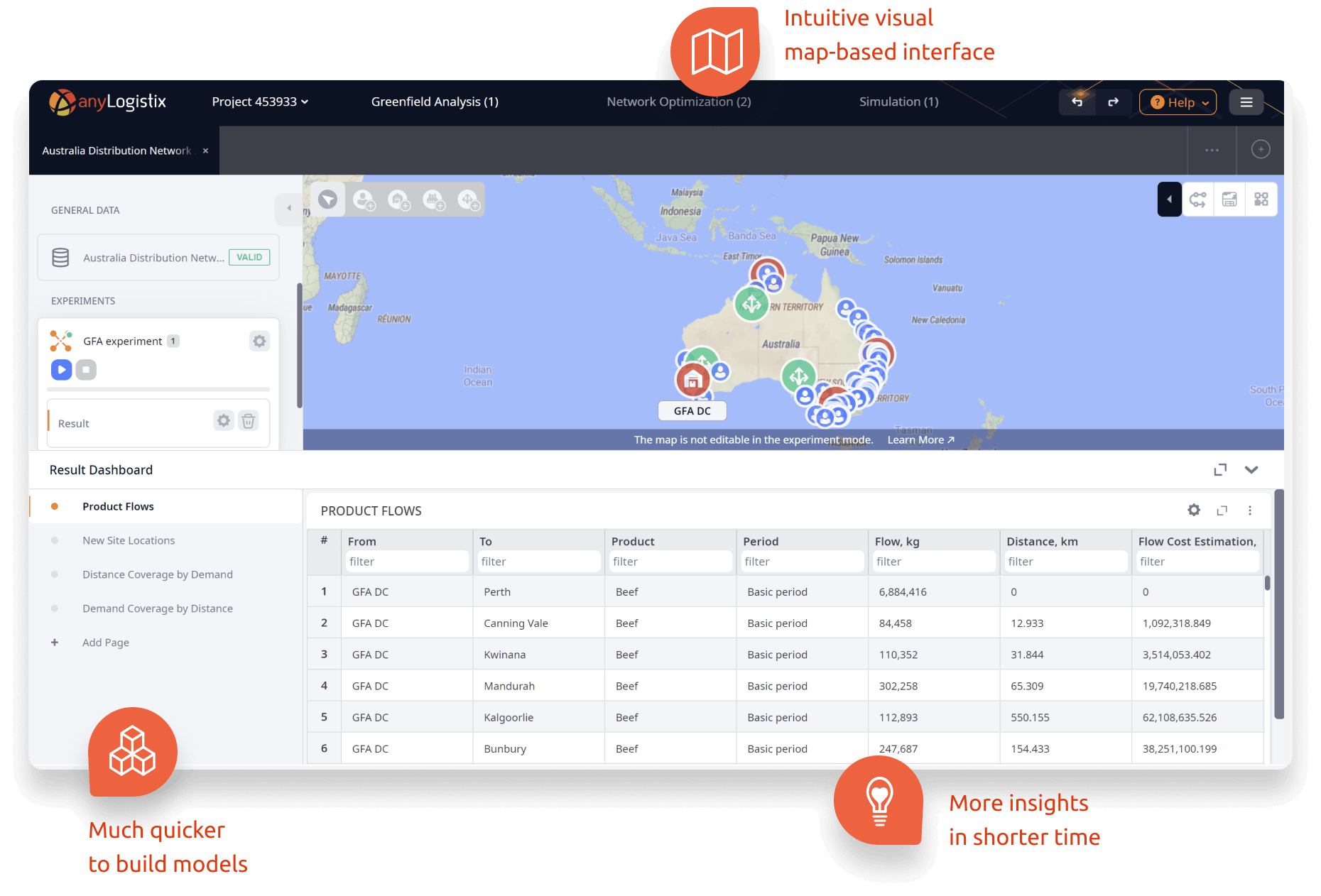Image resolution: width=1321 pixels, height=896 pixels.
Task: Open the hamburger menu
Action: tap(1246, 102)
